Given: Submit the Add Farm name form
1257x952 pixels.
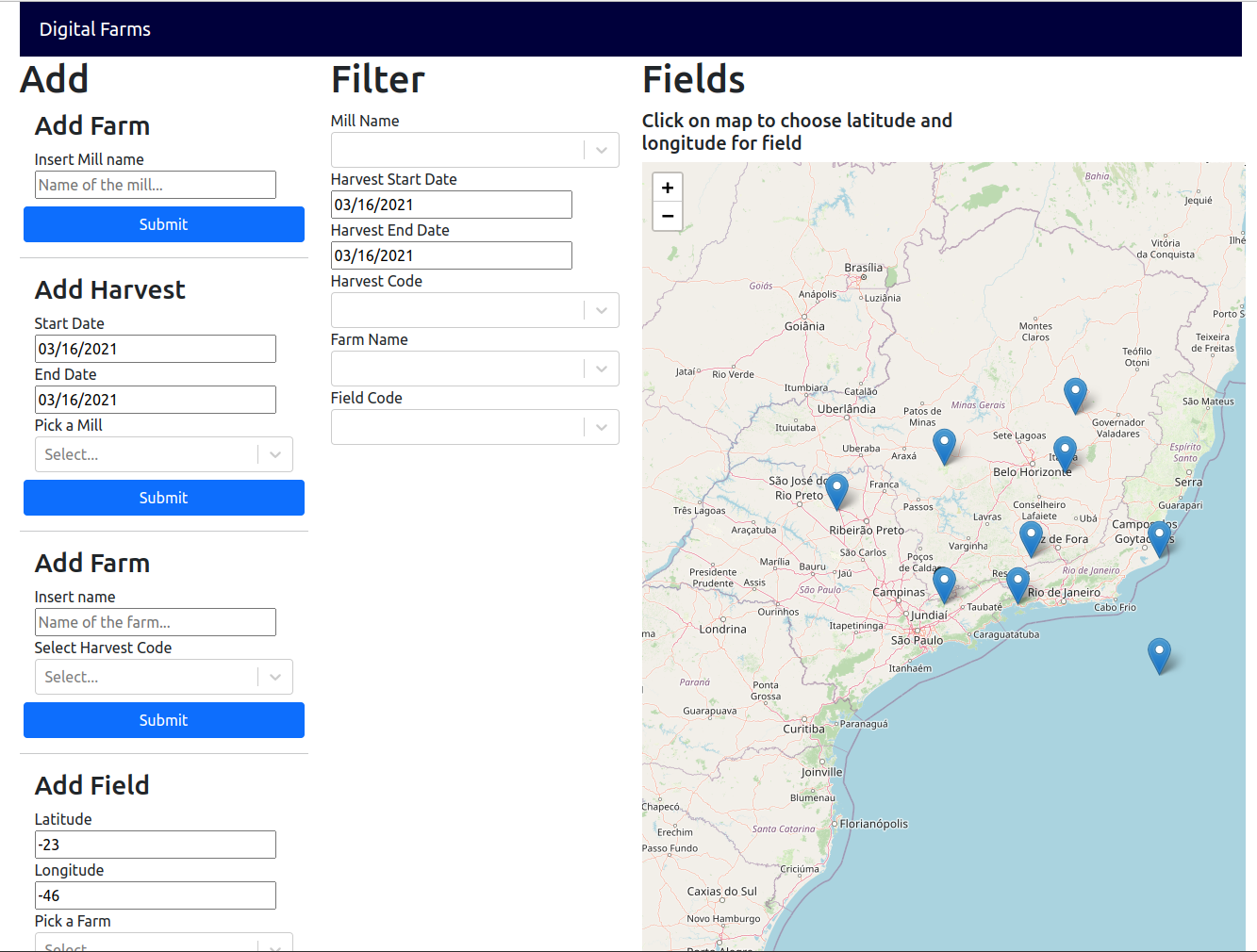Looking at the screenshot, I should click(x=164, y=720).
